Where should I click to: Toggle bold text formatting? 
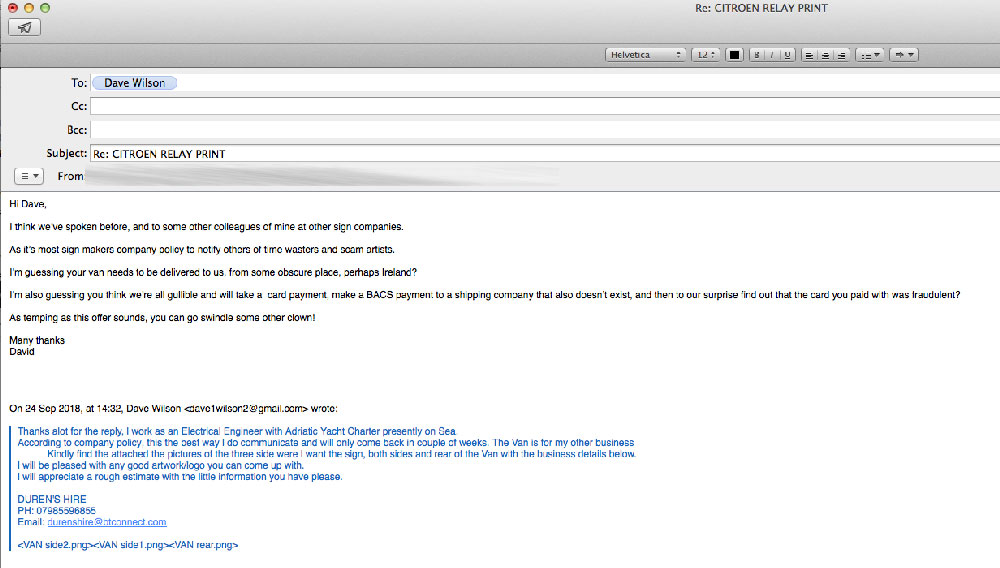757,55
